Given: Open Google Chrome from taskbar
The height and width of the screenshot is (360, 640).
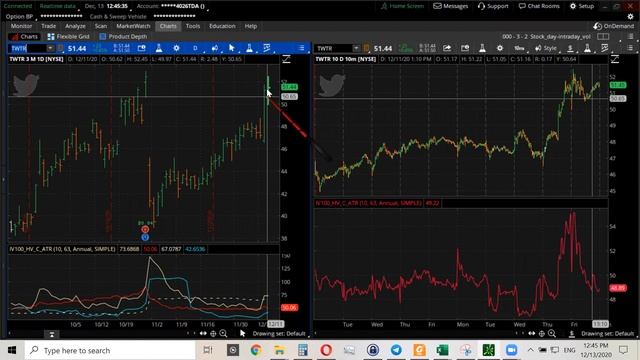Looking at the screenshot, I should point(256,350).
